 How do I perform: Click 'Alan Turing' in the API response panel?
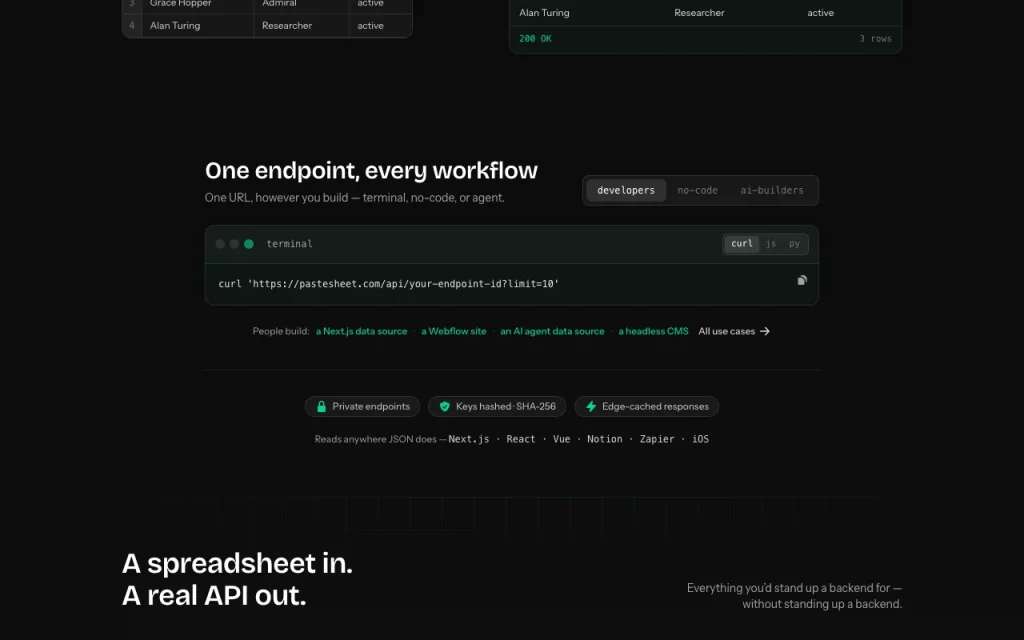[x=544, y=12]
